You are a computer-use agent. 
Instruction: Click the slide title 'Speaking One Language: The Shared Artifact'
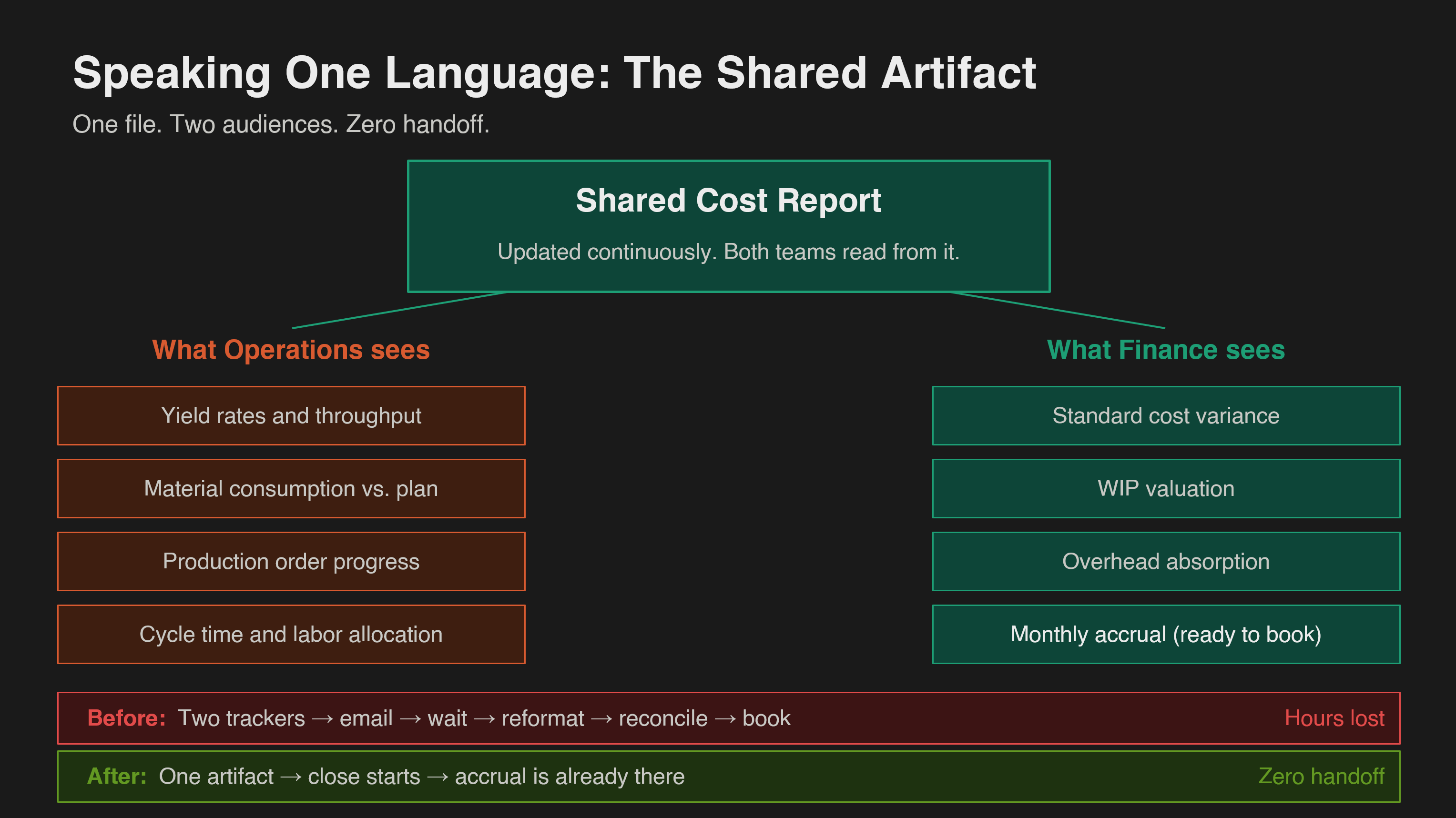[554, 73]
